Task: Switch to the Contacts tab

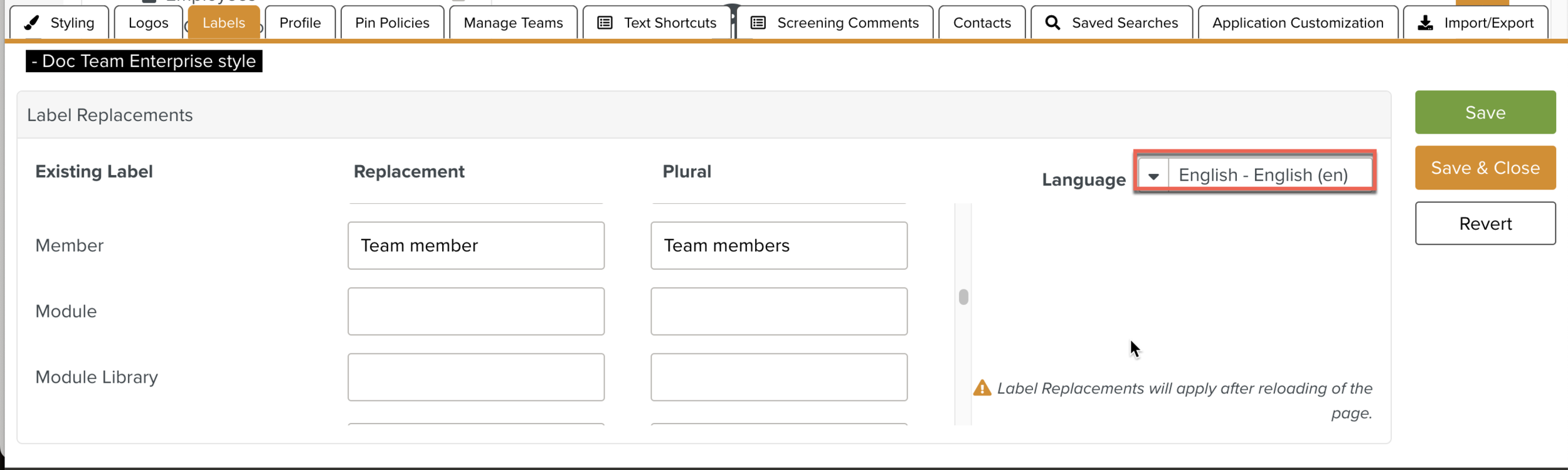Action: tap(982, 23)
